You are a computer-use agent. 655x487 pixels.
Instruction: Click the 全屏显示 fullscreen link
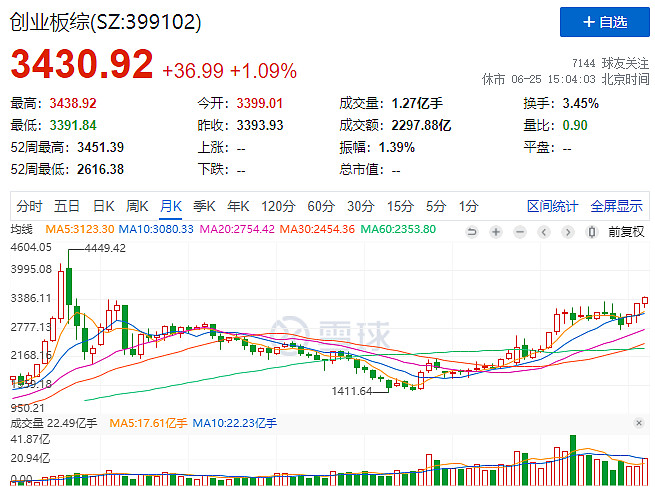616,206
